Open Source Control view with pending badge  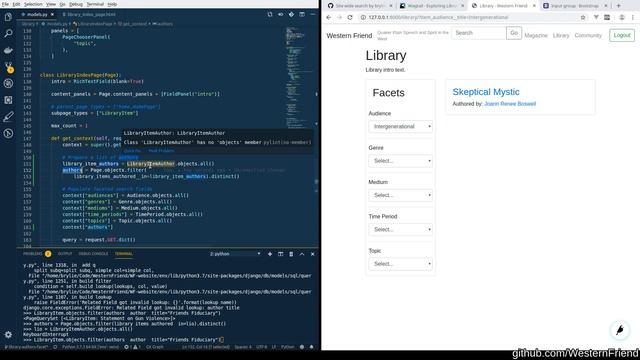[8, 67]
